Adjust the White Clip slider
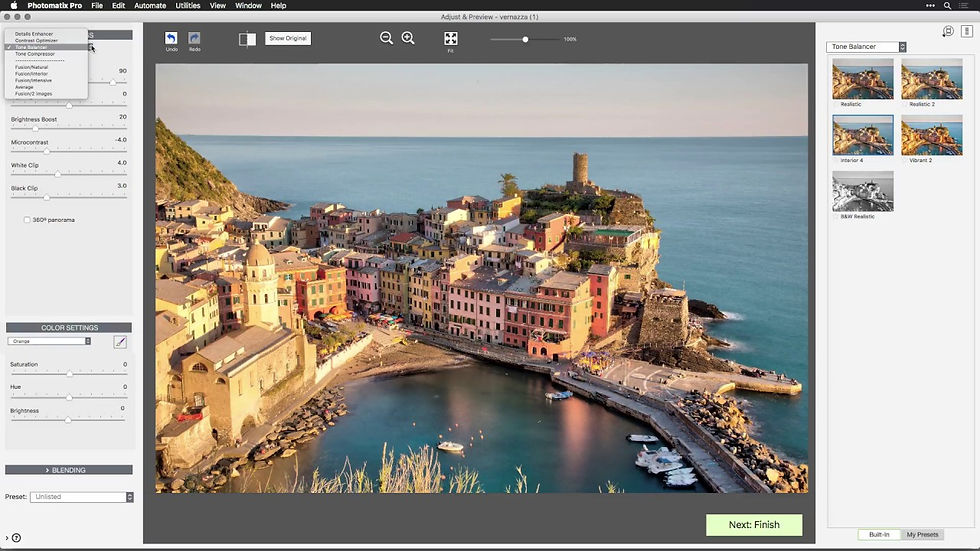The height and width of the screenshot is (551, 980). (69, 174)
